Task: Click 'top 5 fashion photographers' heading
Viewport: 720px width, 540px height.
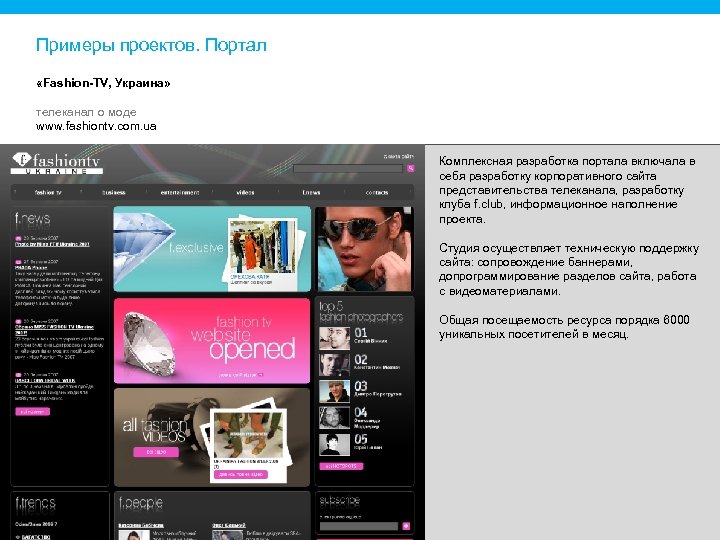Action: (x=361, y=311)
